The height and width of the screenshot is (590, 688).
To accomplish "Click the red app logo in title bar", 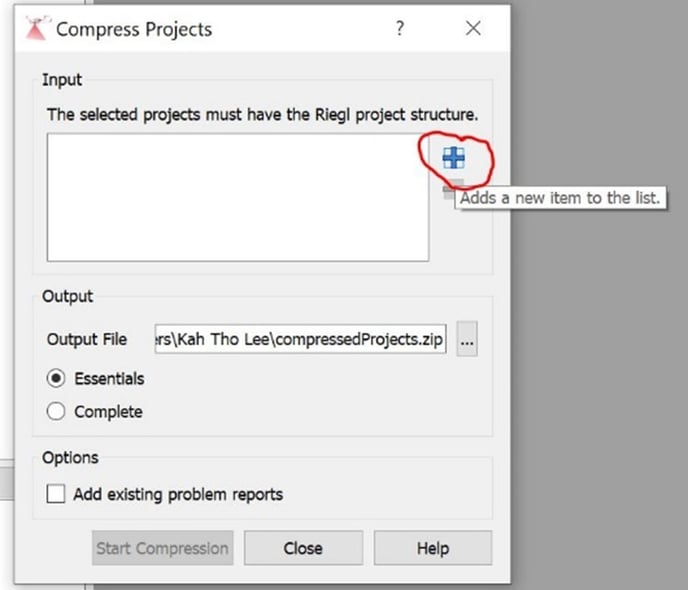I will pyautogui.click(x=36, y=29).
